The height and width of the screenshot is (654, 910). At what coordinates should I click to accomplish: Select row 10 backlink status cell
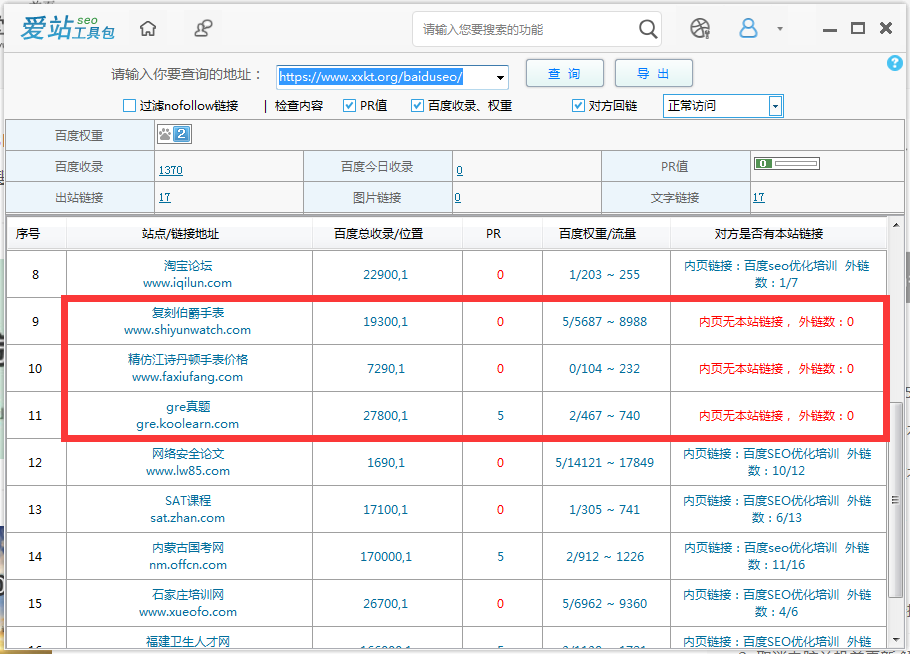point(777,368)
